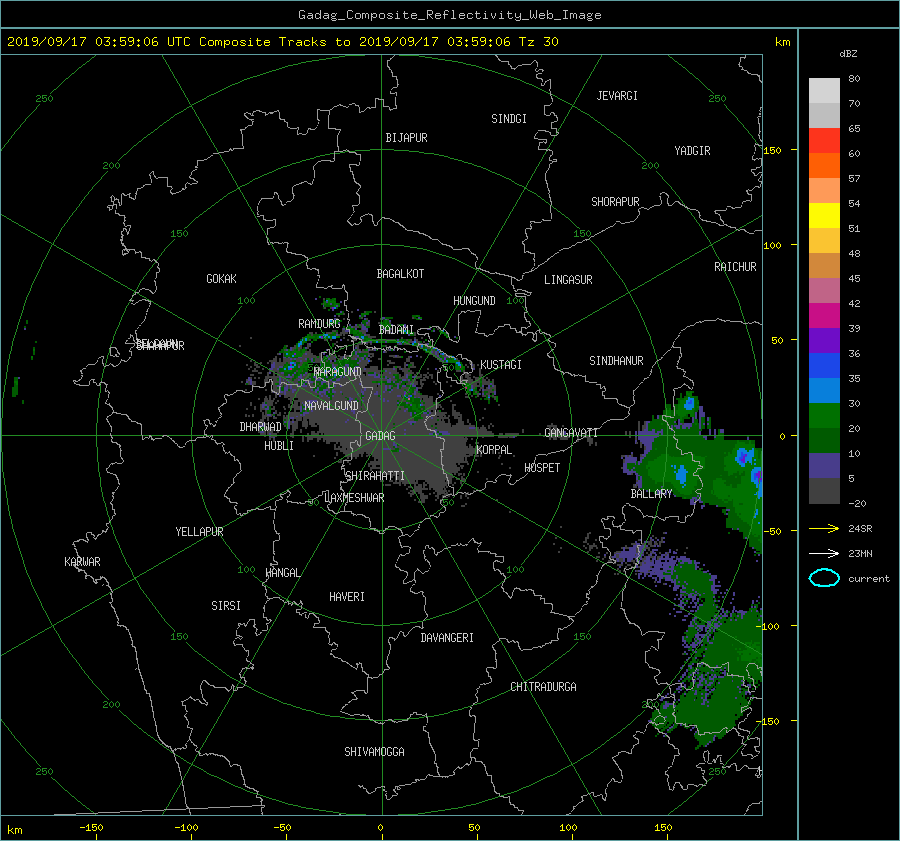Click the SIRSI label
The width and height of the screenshot is (900, 841).
pyautogui.click(x=226, y=606)
